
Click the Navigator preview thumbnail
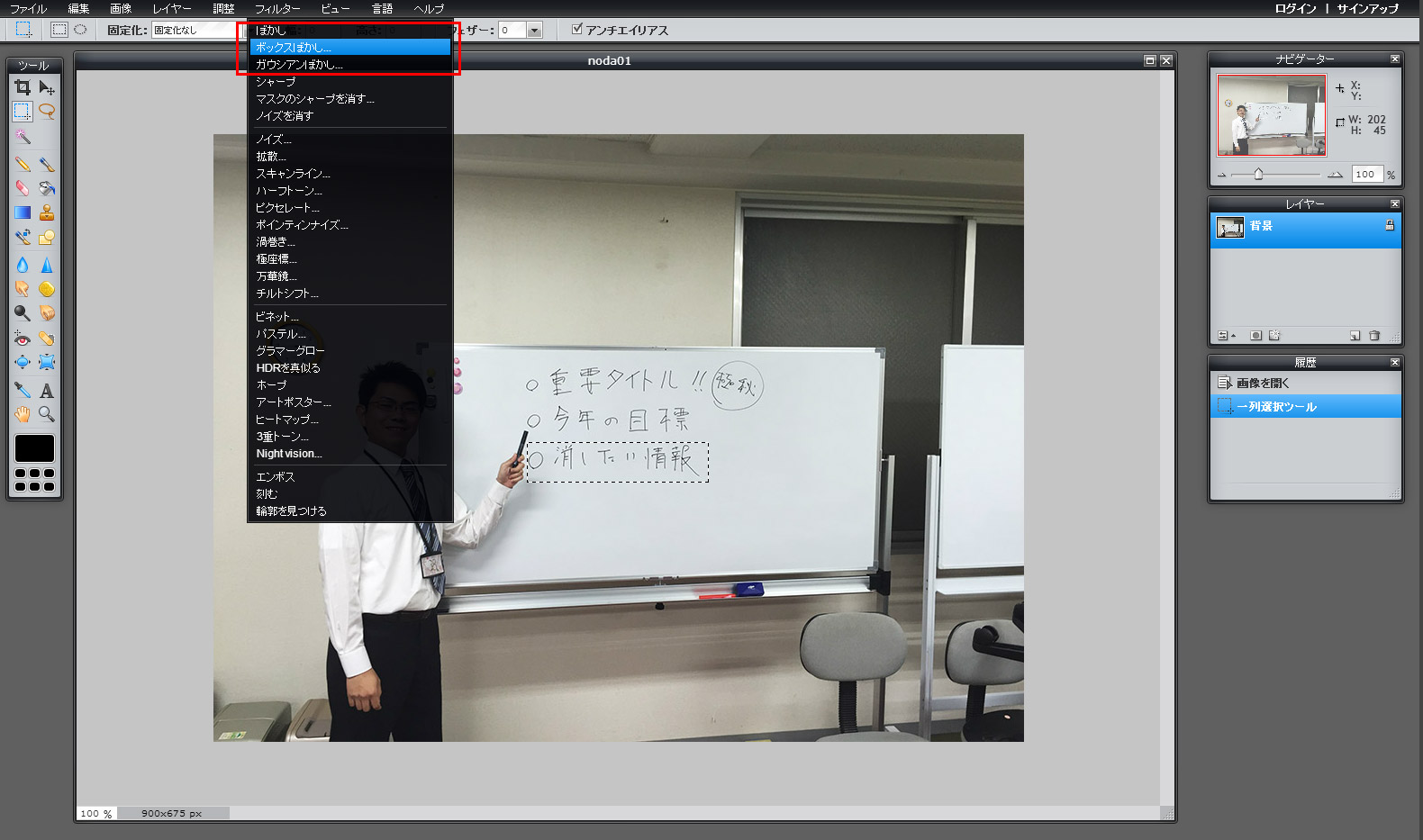tap(1272, 115)
